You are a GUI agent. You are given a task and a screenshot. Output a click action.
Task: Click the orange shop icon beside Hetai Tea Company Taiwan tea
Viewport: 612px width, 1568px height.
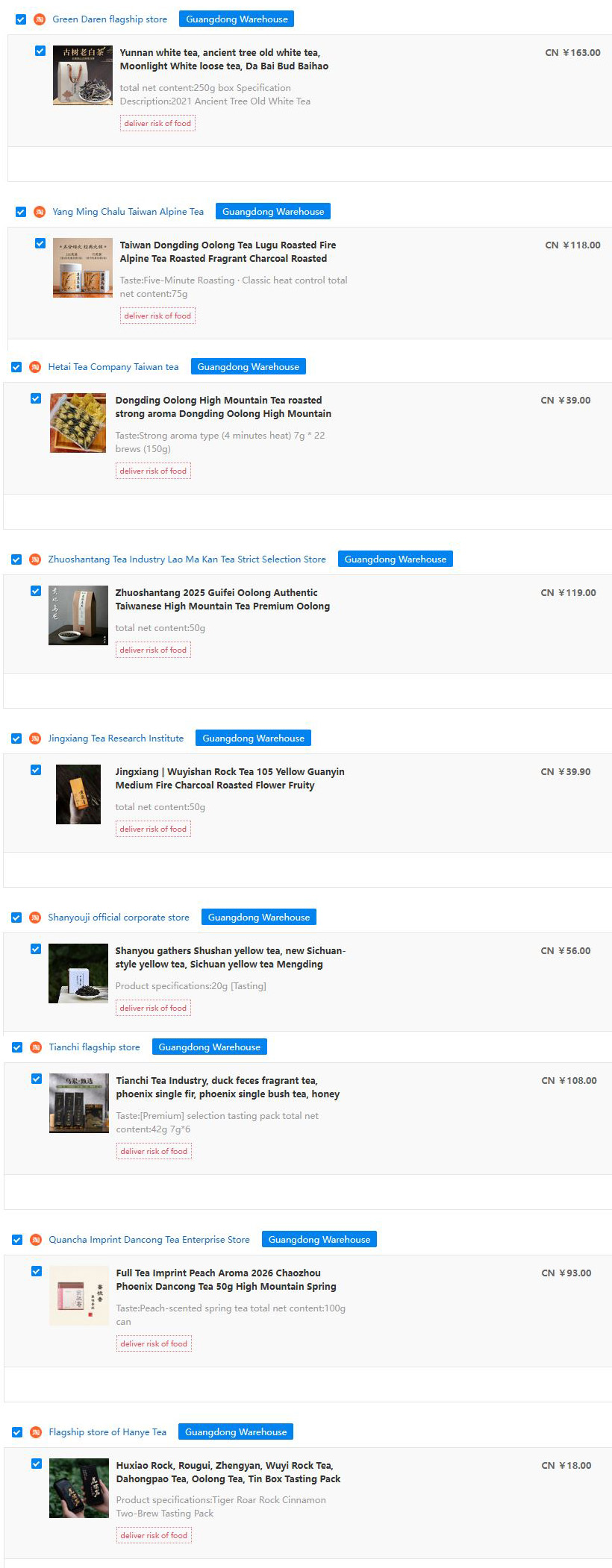tap(35, 367)
